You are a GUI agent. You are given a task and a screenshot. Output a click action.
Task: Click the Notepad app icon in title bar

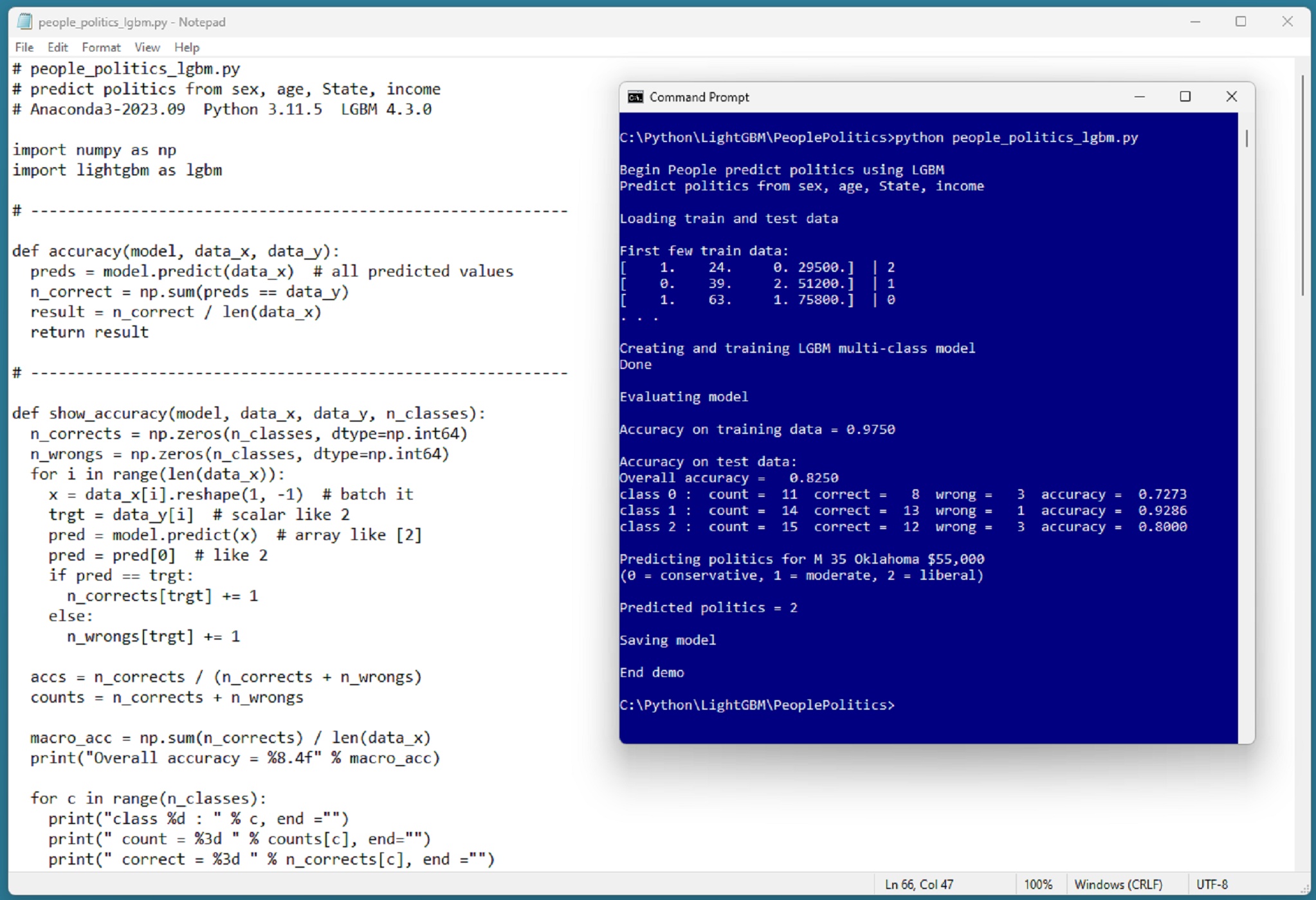pyautogui.click(x=24, y=22)
